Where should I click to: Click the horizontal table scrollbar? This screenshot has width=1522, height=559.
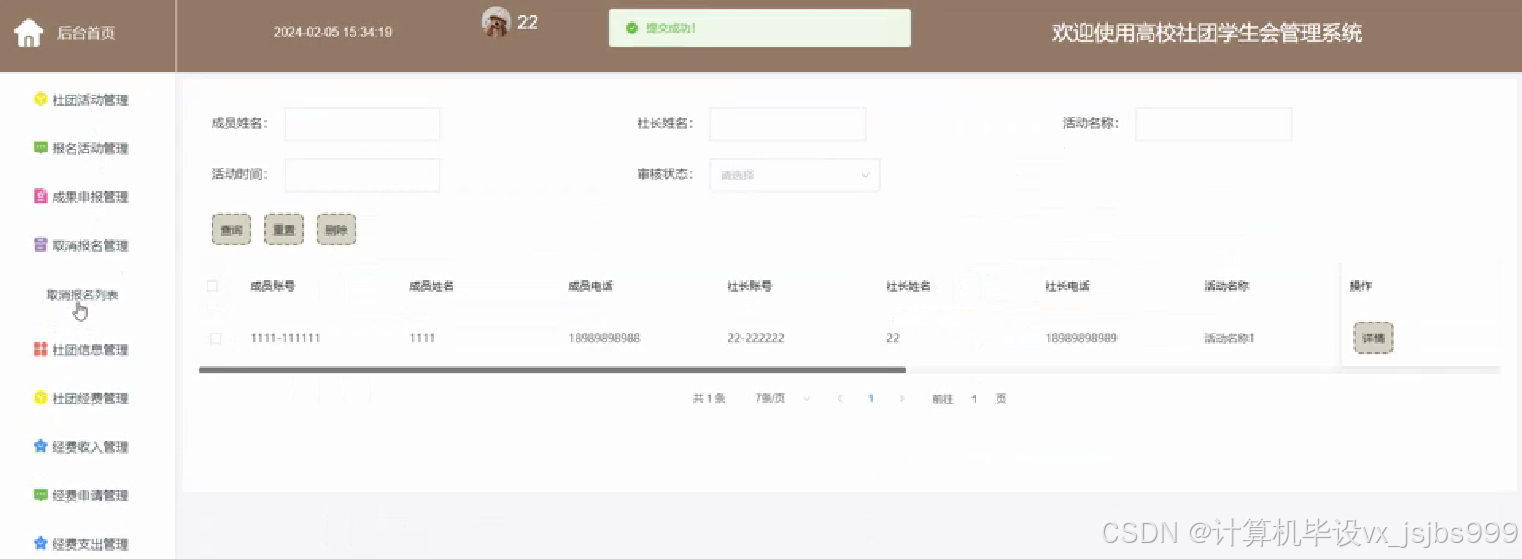click(x=552, y=370)
